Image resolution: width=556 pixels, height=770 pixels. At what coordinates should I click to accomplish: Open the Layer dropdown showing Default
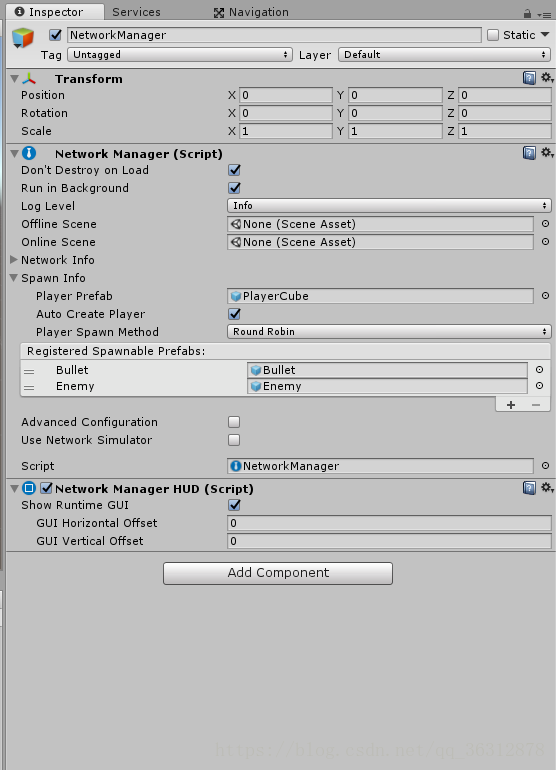click(445, 55)
